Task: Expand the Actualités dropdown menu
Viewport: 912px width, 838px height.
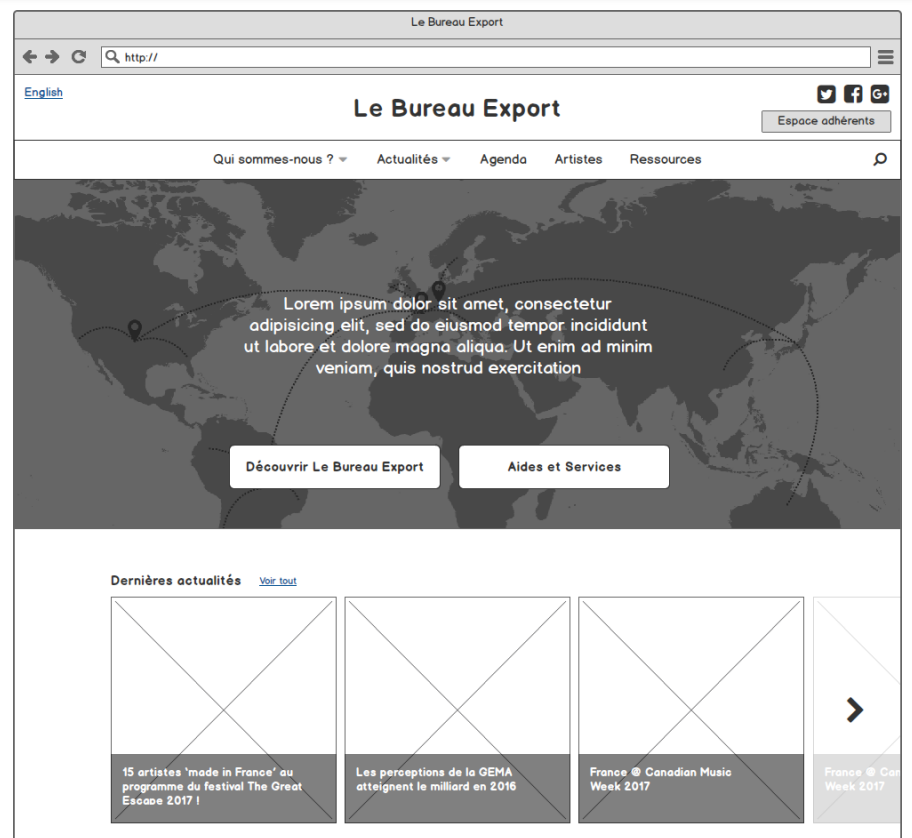Action: coord(413,159)
